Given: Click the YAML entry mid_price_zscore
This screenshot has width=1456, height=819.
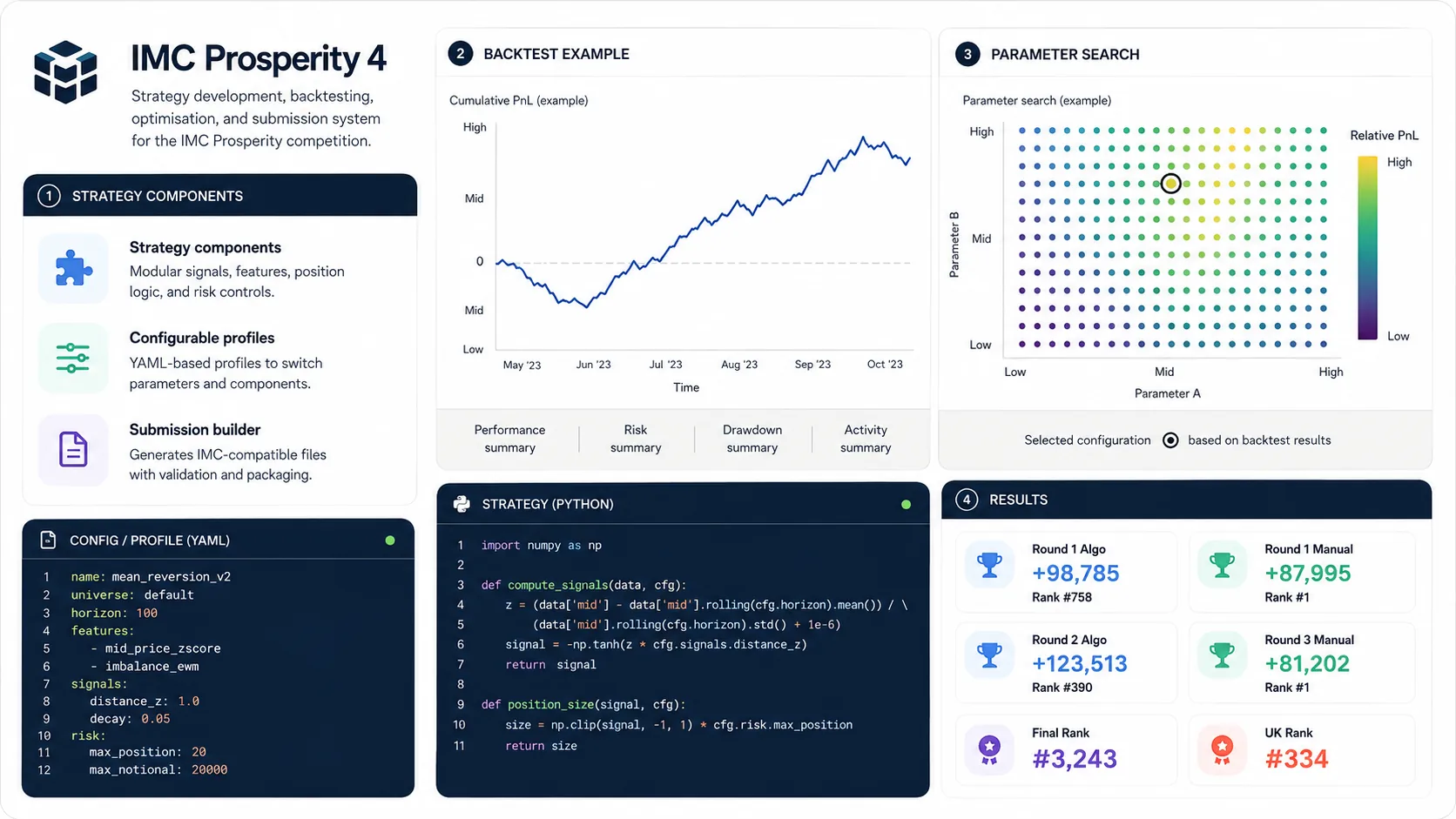Looking at the screenshot, I should (163, 648).
